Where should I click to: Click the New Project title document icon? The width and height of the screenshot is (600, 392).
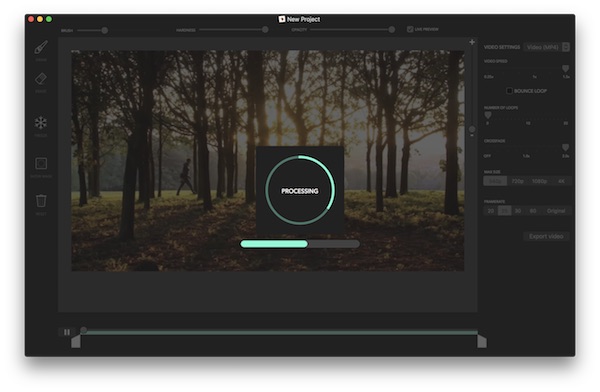click(282, 19)
